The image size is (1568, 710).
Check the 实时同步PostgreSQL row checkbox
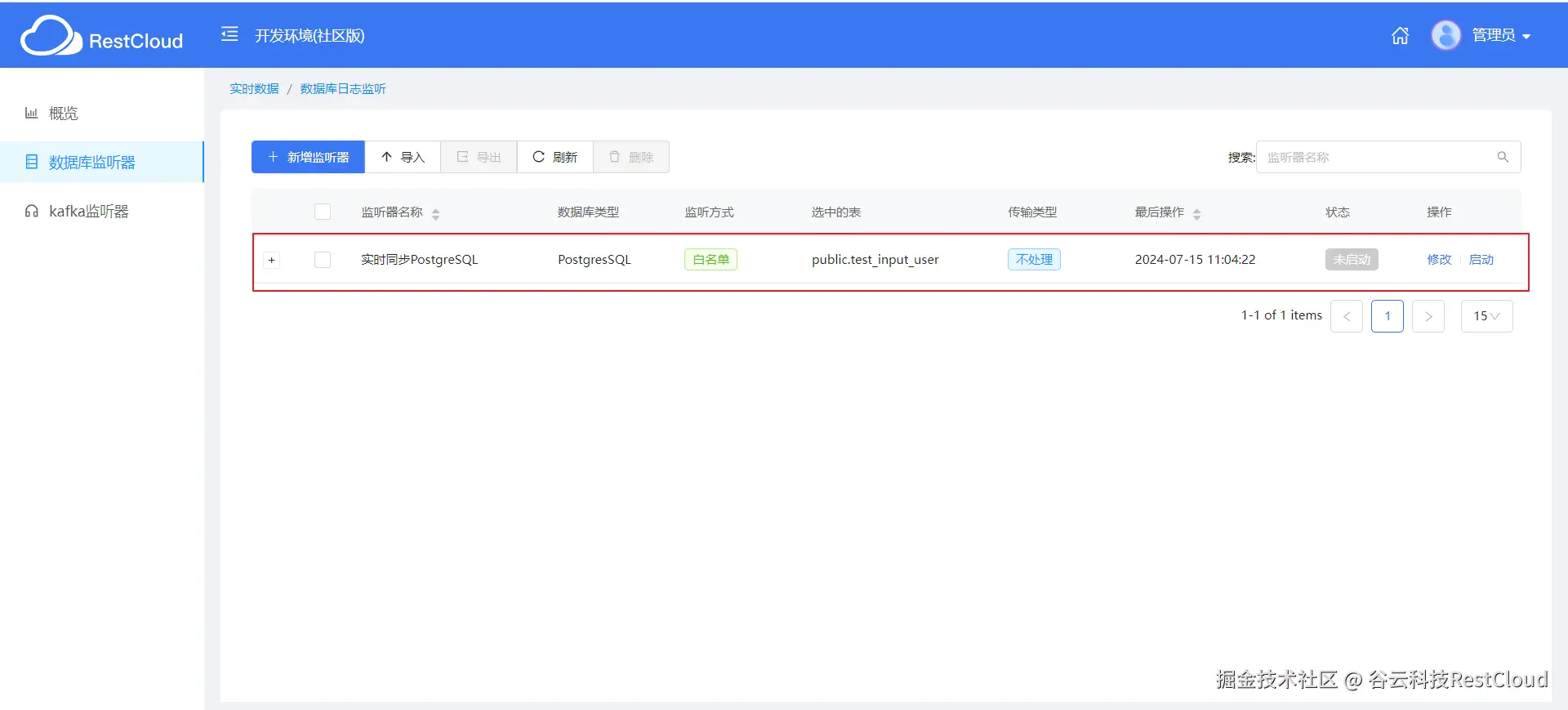tap(323, 260)
